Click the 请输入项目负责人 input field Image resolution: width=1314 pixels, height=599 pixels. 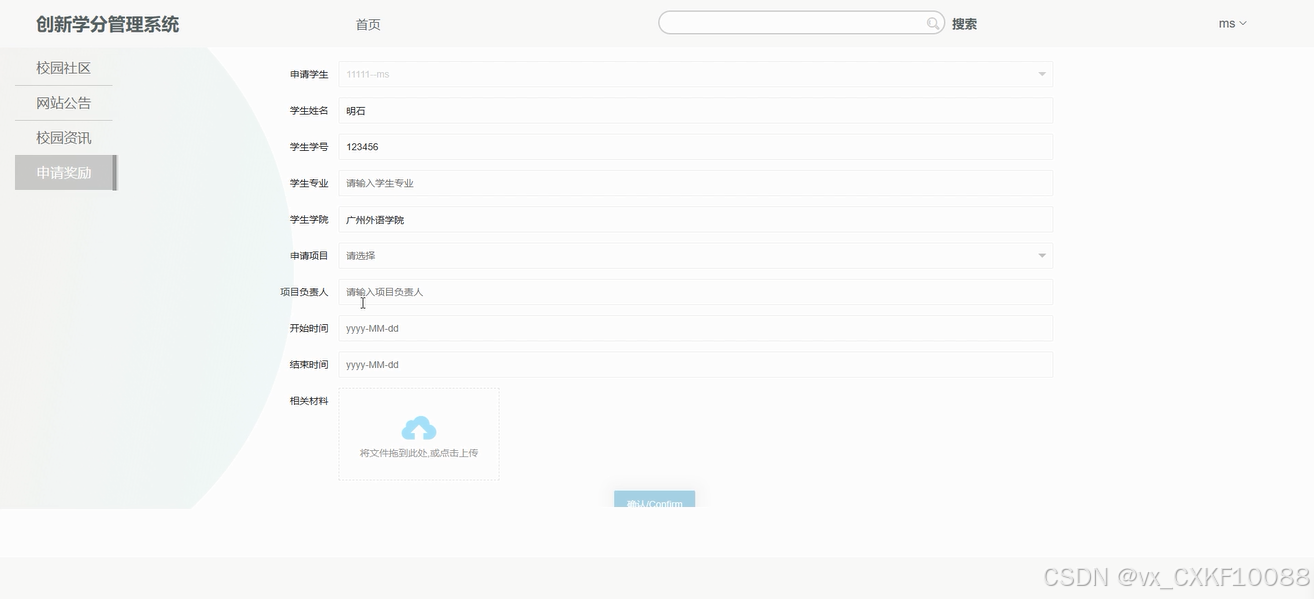695,292
